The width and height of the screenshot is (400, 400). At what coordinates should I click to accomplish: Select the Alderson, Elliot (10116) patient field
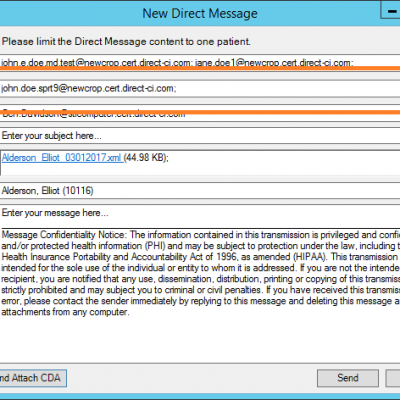200,191
